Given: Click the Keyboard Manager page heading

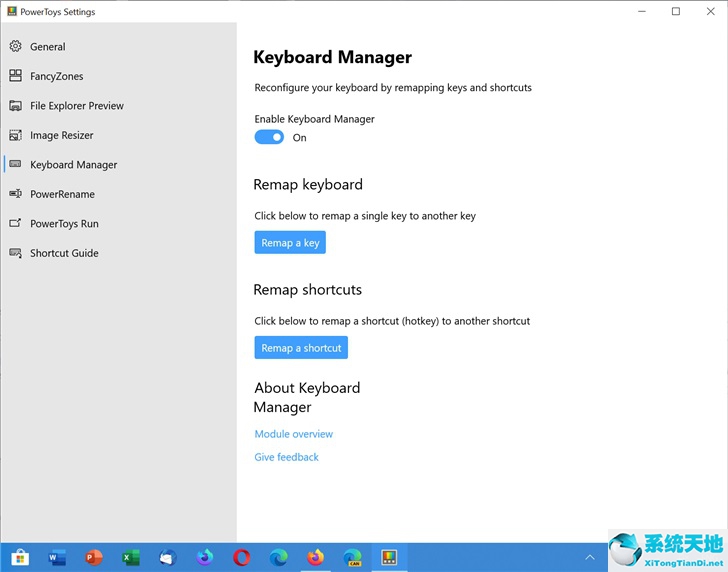Looking at the screenshot, I should [x=332, y=57].
